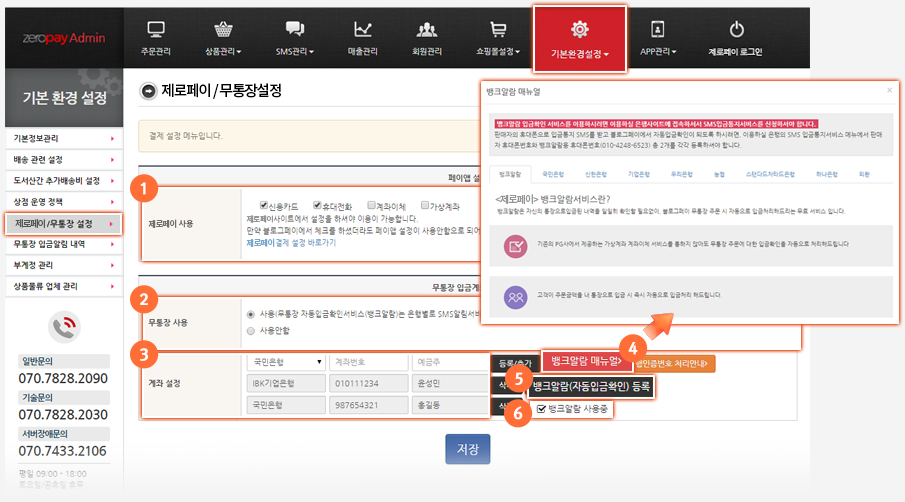Click account number 987654321 field
Viewport: 905px width, 502px height.
pyautogui.click(x=368, y=405)
